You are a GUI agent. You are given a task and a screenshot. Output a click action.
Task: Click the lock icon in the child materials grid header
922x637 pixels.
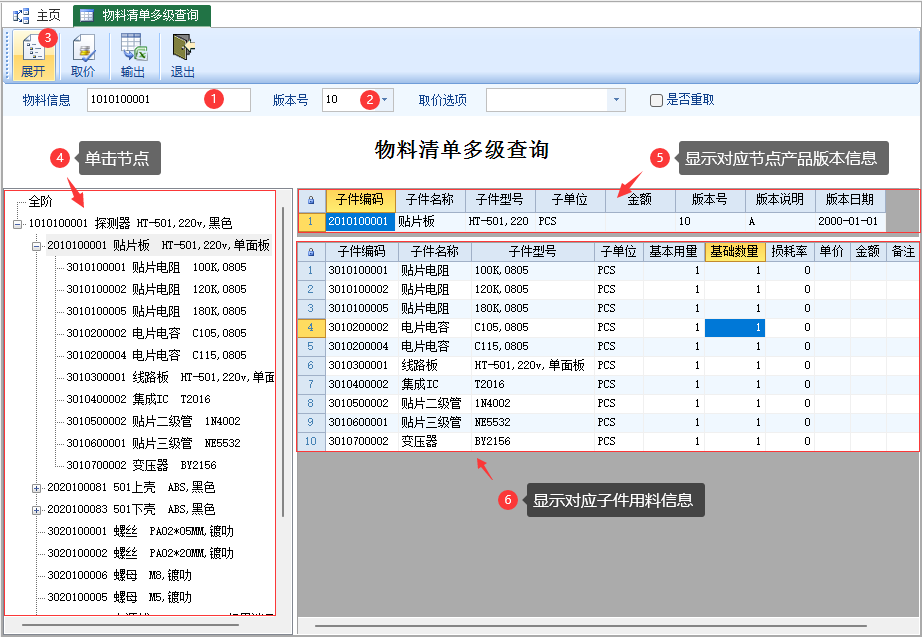click(311, 252)
